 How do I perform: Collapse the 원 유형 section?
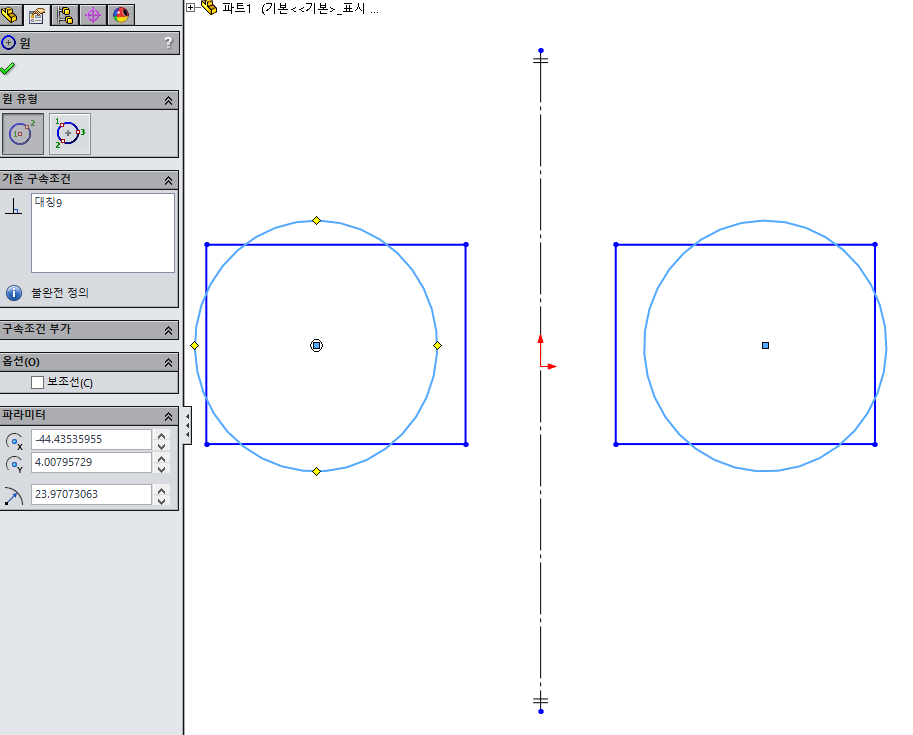pos(169,100)
